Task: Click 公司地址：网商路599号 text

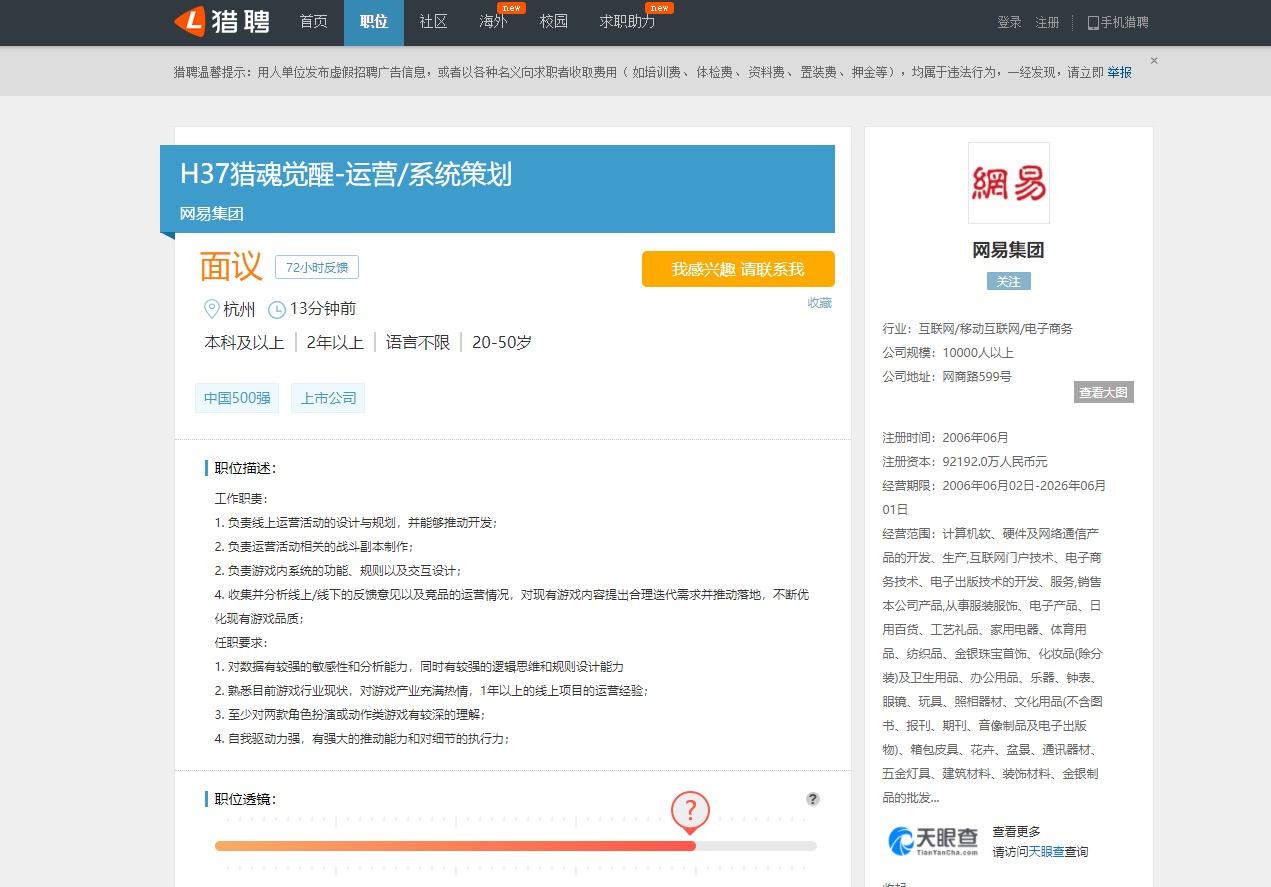Action: tap(947, 377)
